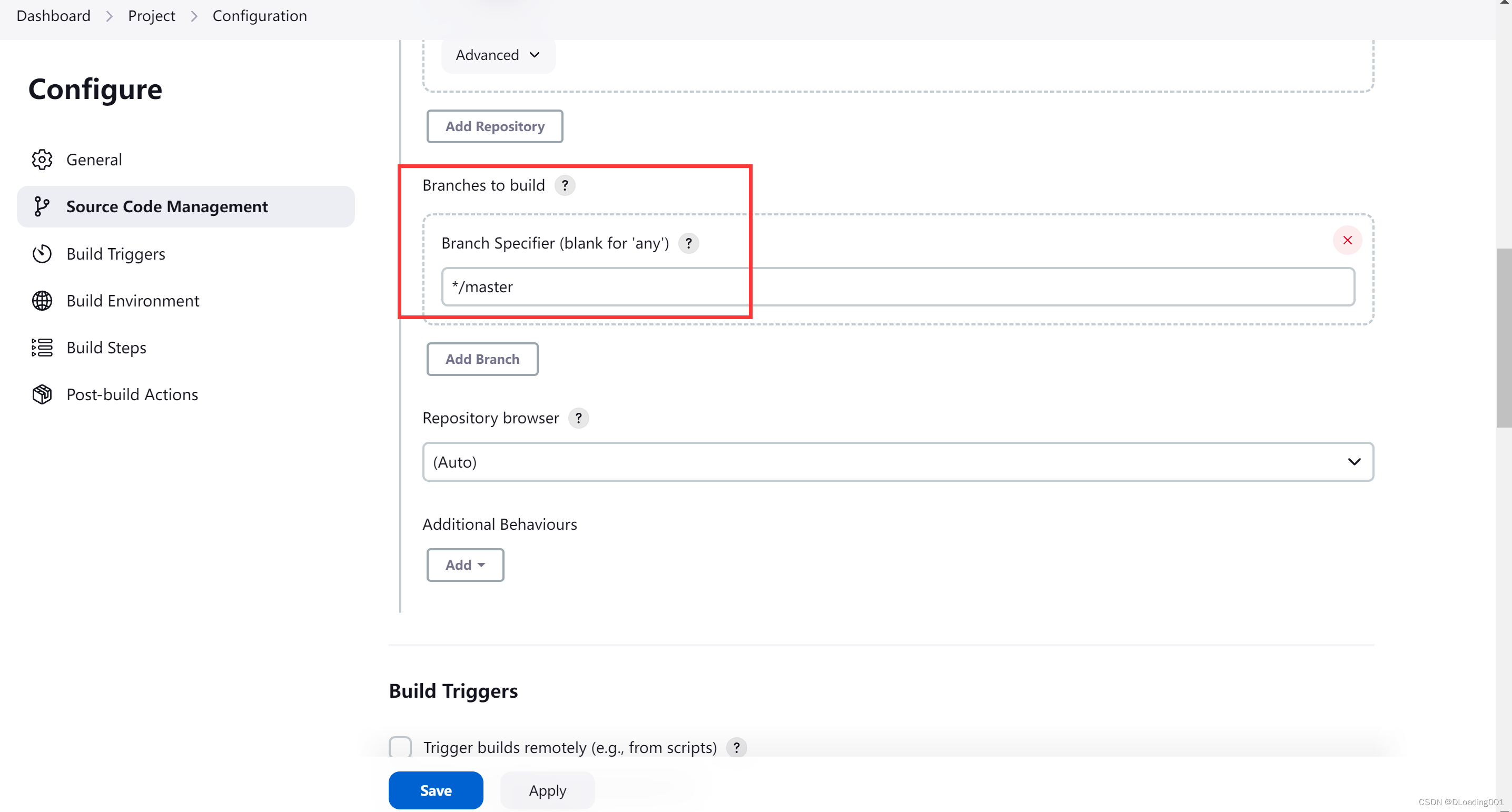Open the Trigger builds remotely help tooltip
The image size is (1512, 812).
pos(737,747)
